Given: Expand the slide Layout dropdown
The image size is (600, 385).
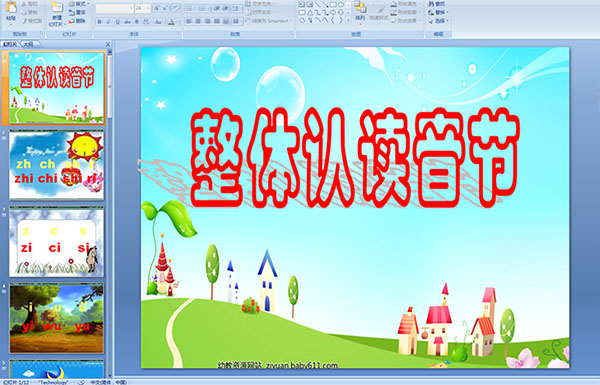Looking at the screenshot, I should (79, 4).
